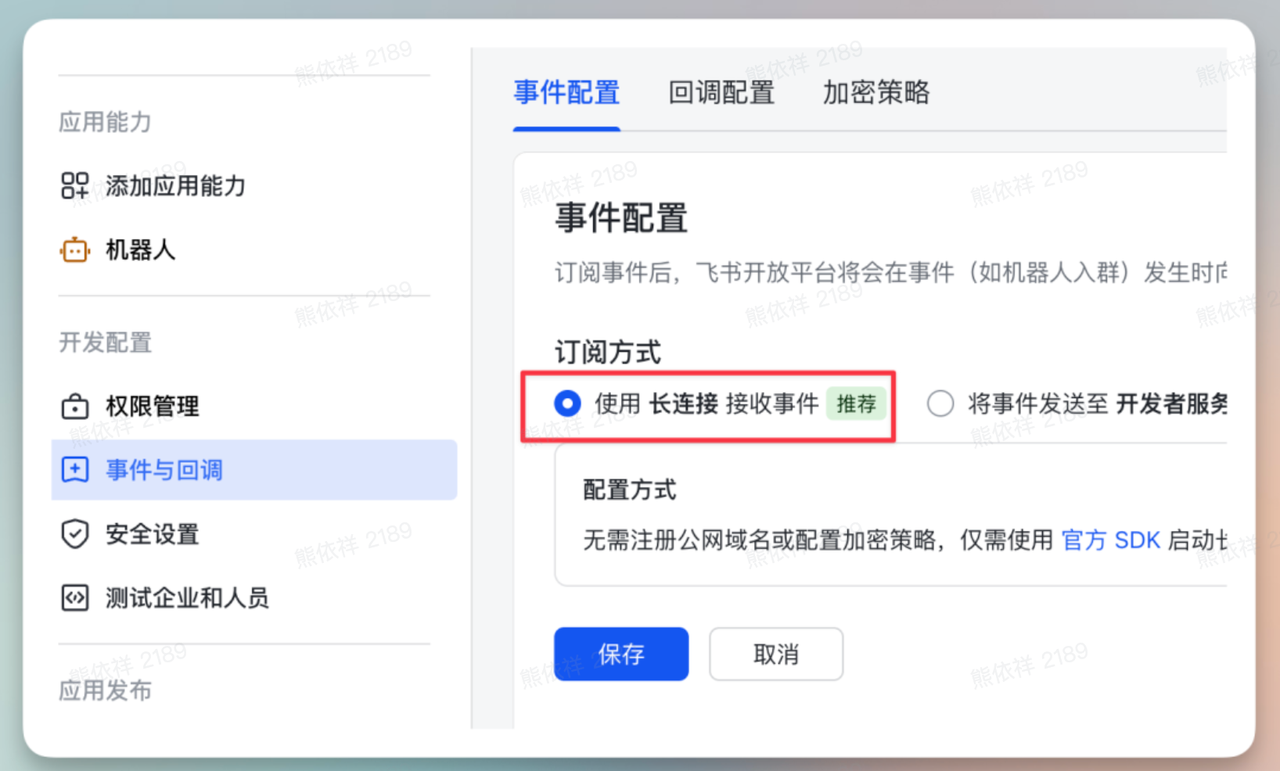This screenshot has height=771, width=1280.
Task: Click the code brackets icon for 测试企业和人员
Action: coord(75,597)
